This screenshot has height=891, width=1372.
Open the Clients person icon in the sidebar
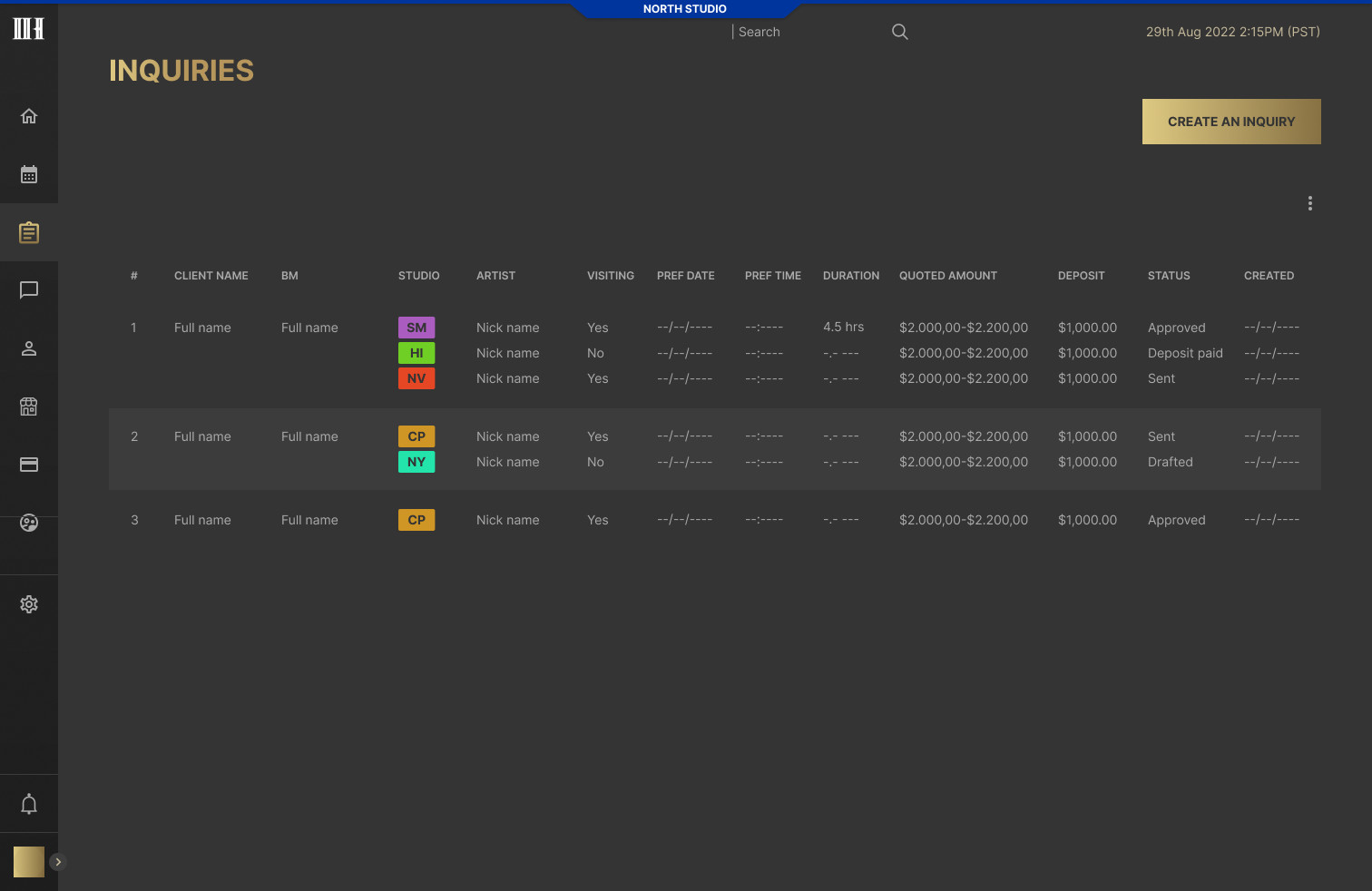29,348
